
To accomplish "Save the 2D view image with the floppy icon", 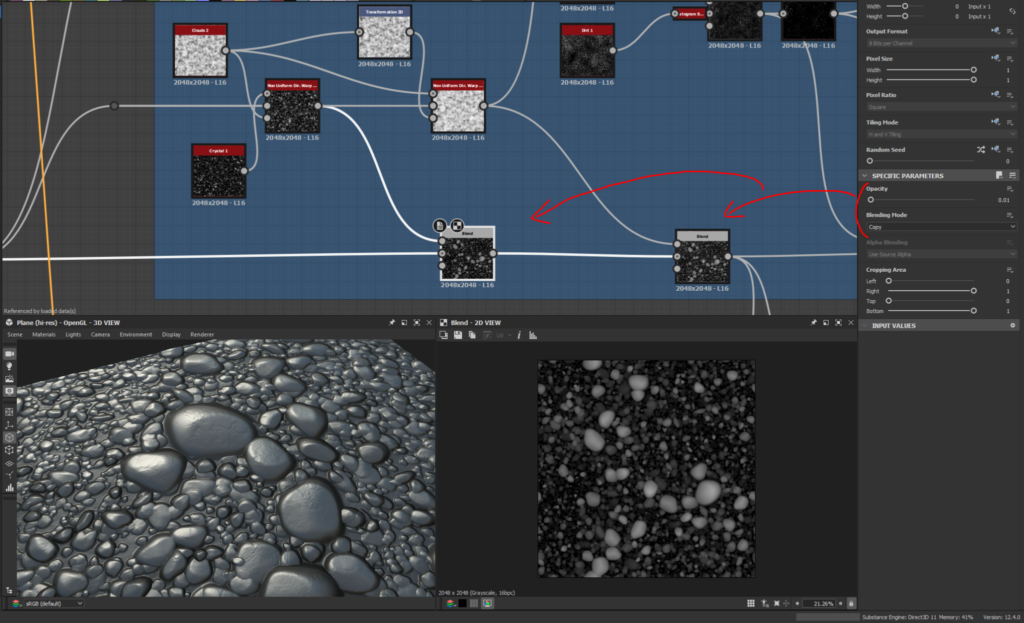I will pos(457,335).
